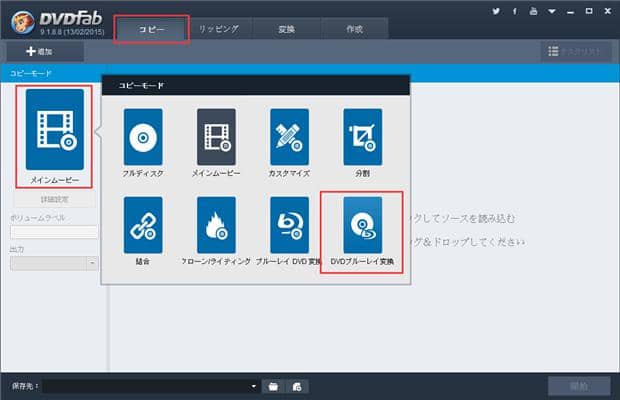Select the 分割 (split) copy mode
The height and width of the screenshot is (400, 620).
363,137
